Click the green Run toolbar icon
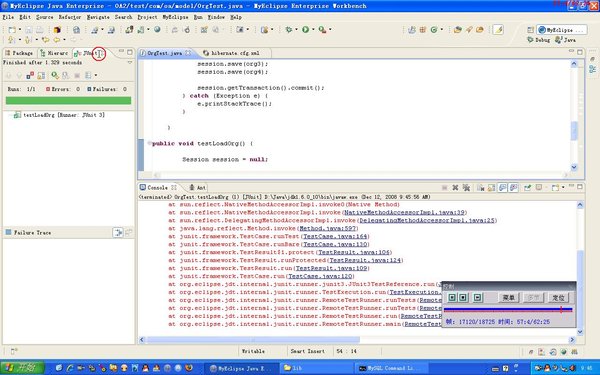Screen dimensions: 600x375 305,29
